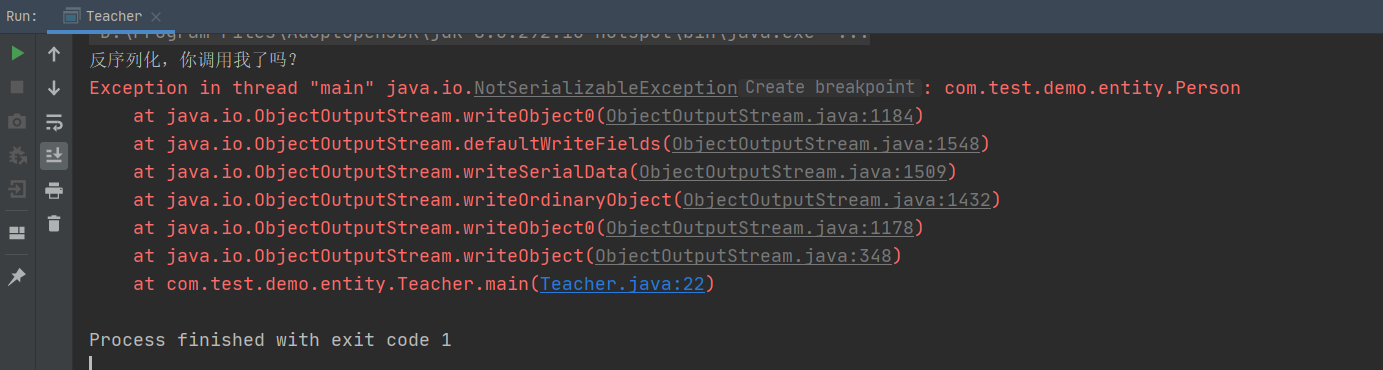The image size is (1383, 370).
Task: Open ObjectOutputStream.java:1509 link
Action: click(x=793, y=172)
